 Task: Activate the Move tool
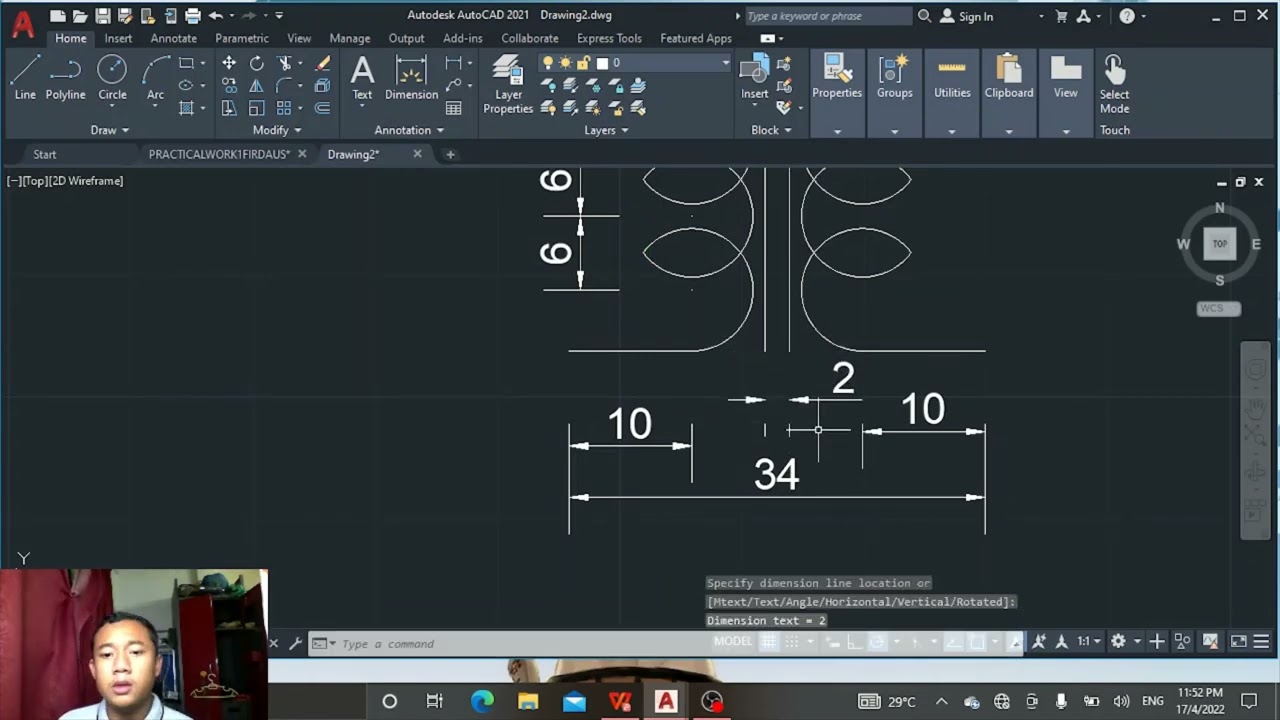click(x=229, y=63)
